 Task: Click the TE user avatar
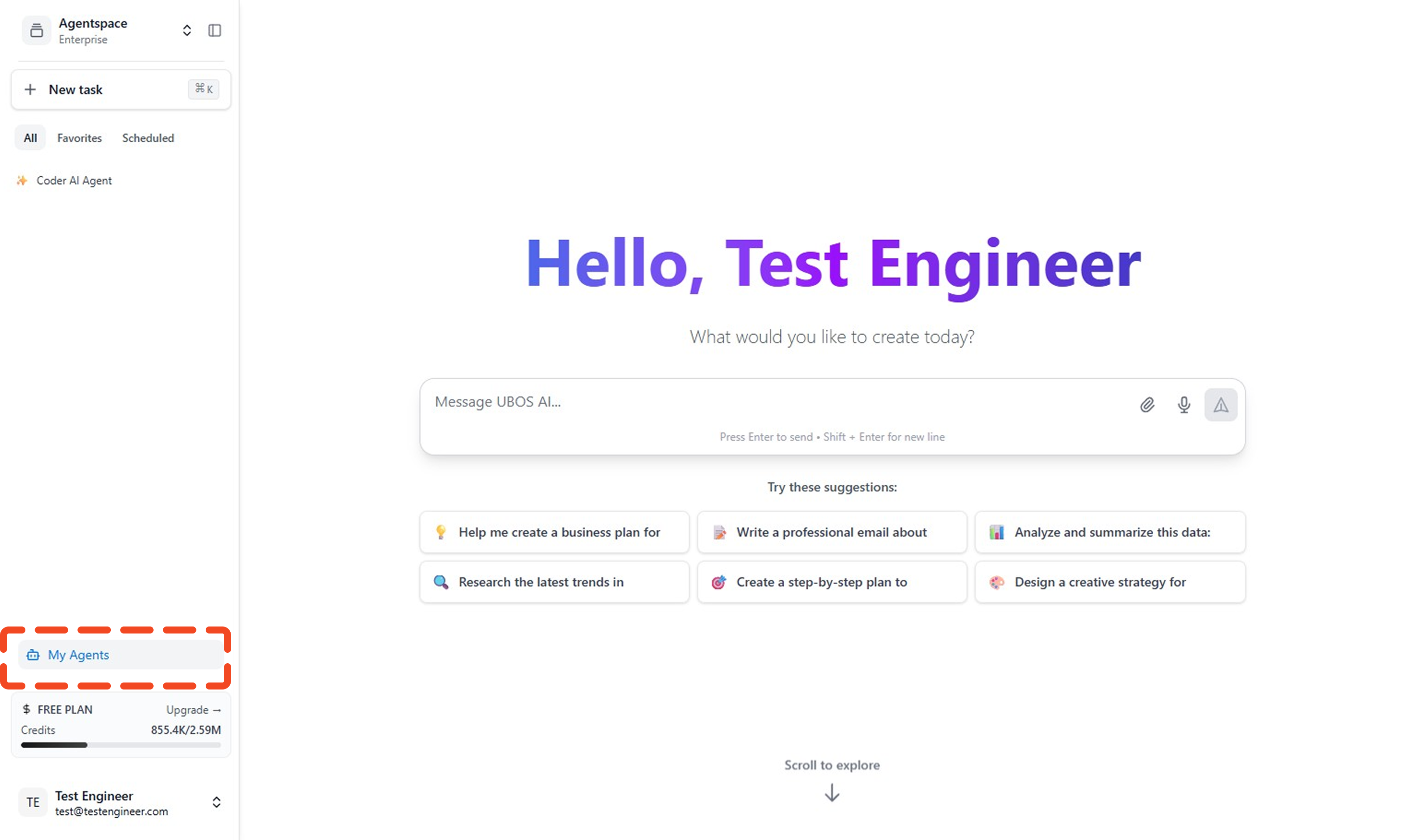click(33, 802)
